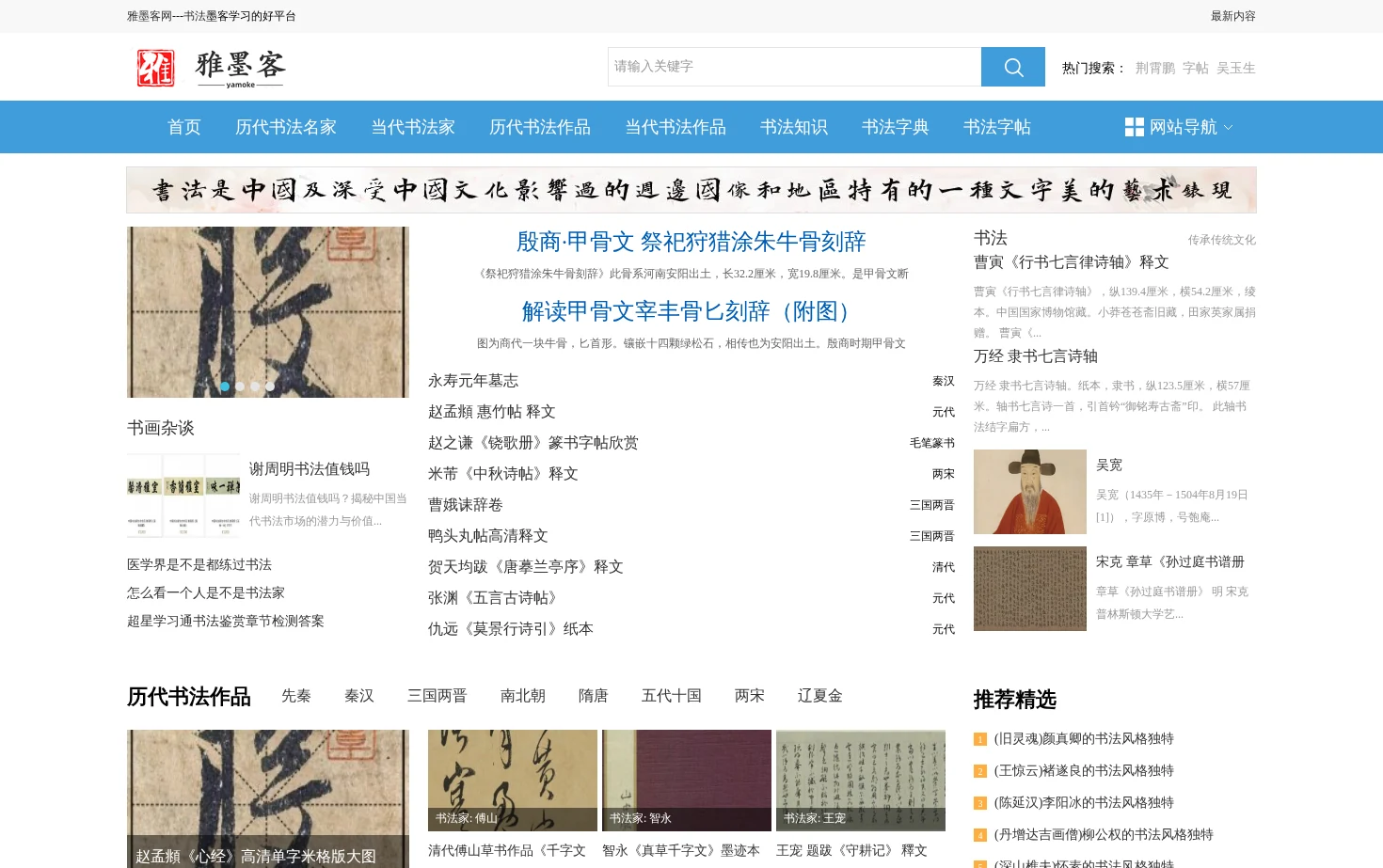Expand the 网站导航 dropdown arrow

point(1228,128)
